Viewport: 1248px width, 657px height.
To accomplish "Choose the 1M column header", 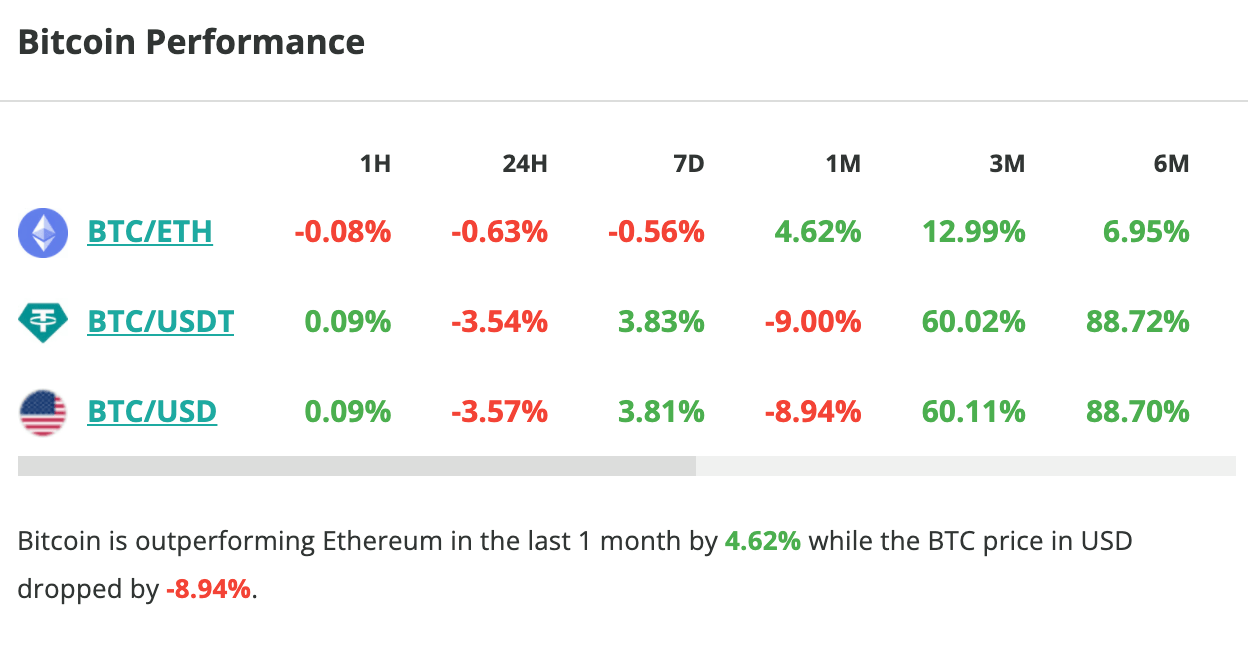I will [x=843, y=164].
